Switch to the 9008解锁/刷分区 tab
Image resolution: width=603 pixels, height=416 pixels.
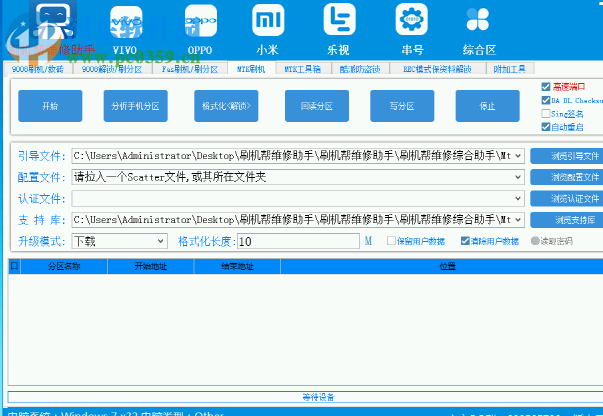(x=112, y=69)
